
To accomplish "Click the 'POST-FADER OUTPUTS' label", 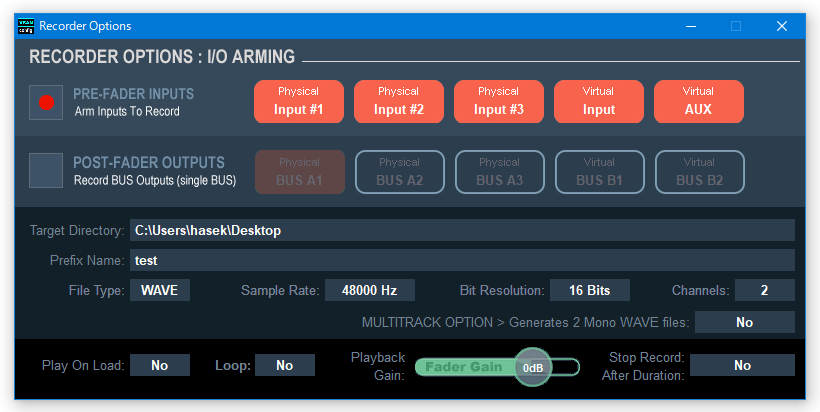I will point(149,163).
